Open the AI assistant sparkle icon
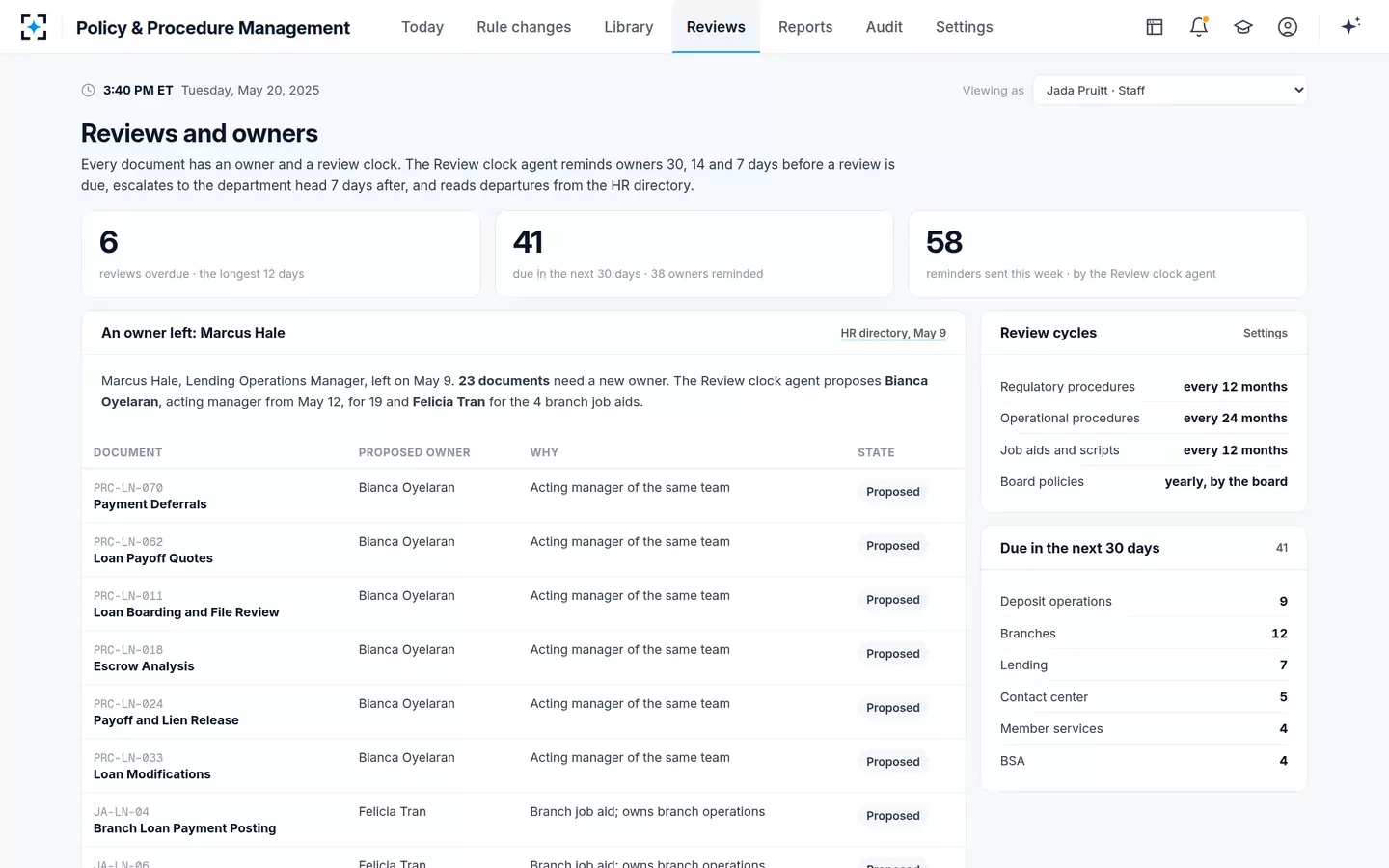Screen dimensions: 1389x868 [1350, 26]
